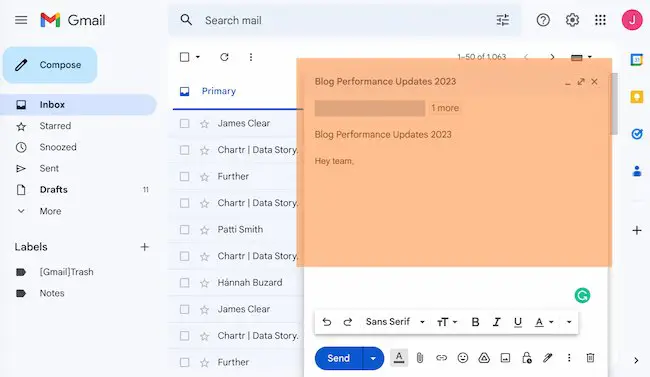Open the text size dropdown

click(x=446, y=322)
